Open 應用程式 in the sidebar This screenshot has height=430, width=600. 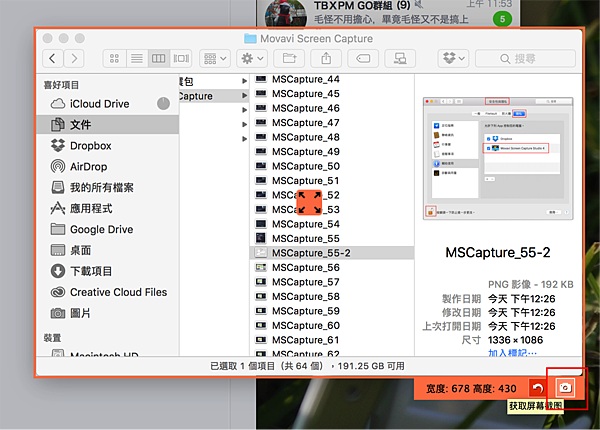[108, 208]
